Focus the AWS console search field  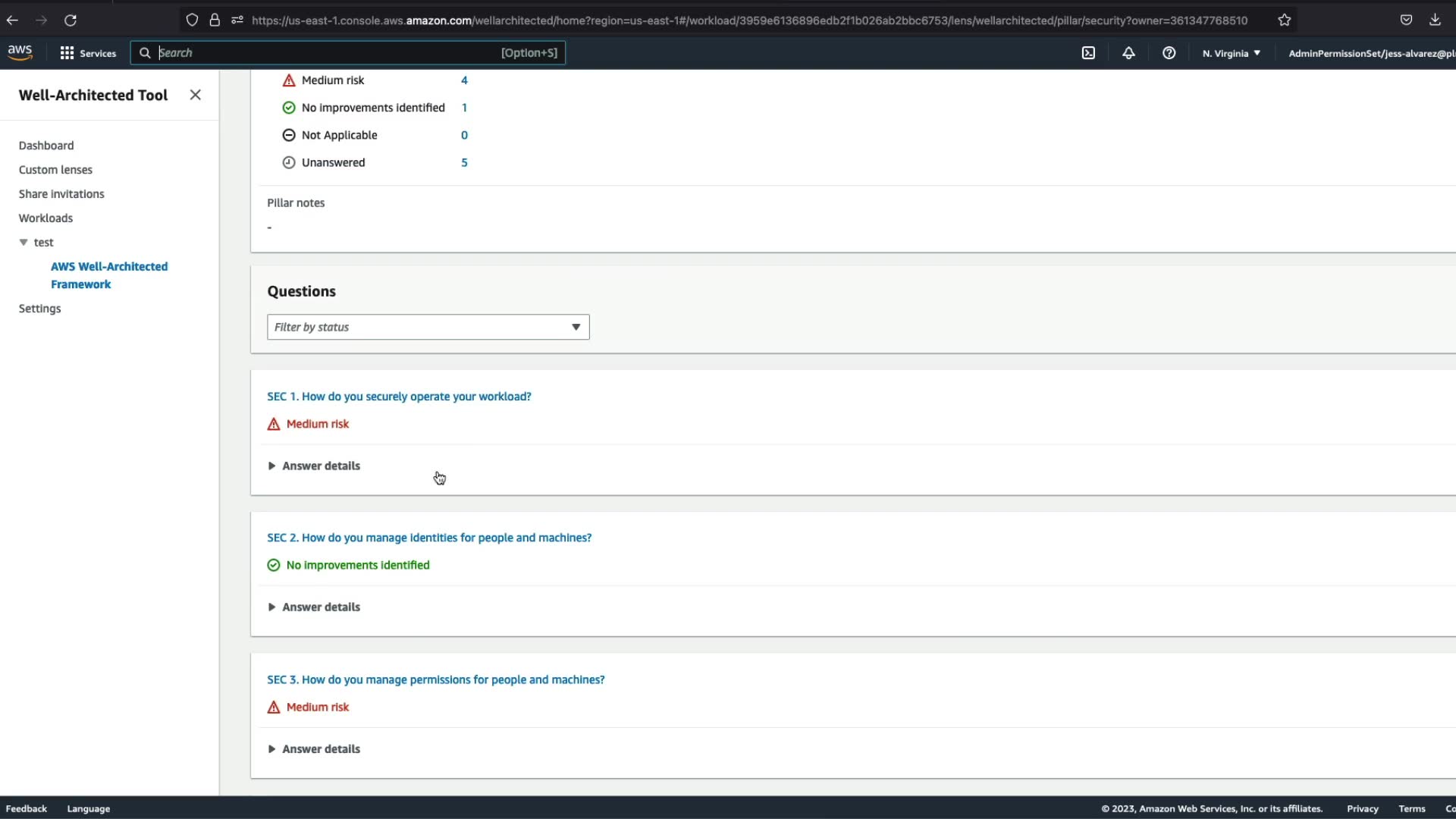(326, 52)
